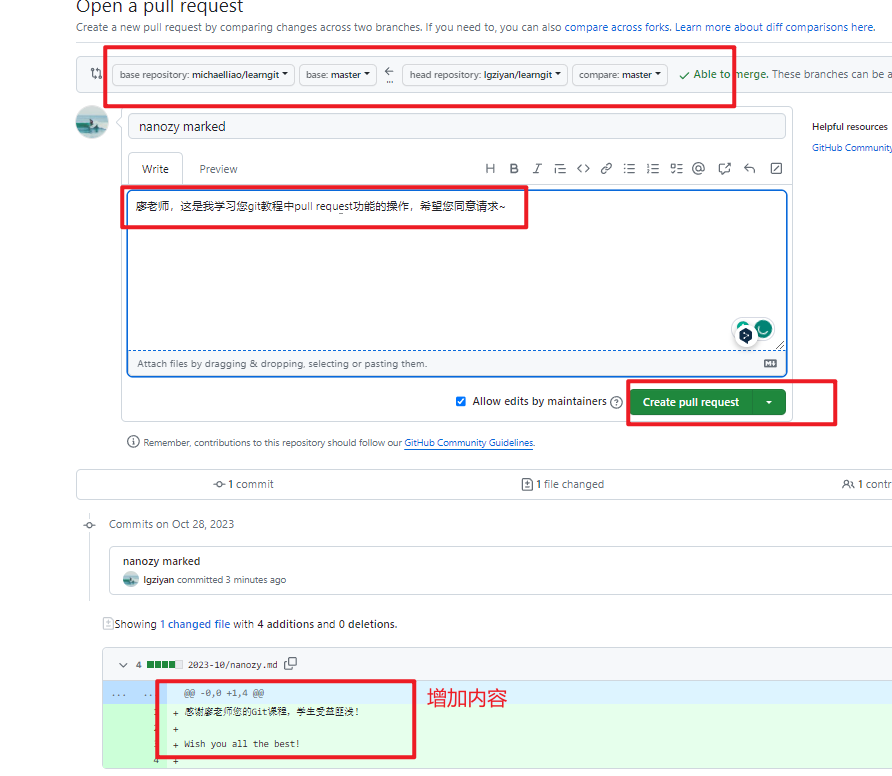Open the GitHub Community Guidelines link
This screenshot has height=776, width=892.
point(469,443)
